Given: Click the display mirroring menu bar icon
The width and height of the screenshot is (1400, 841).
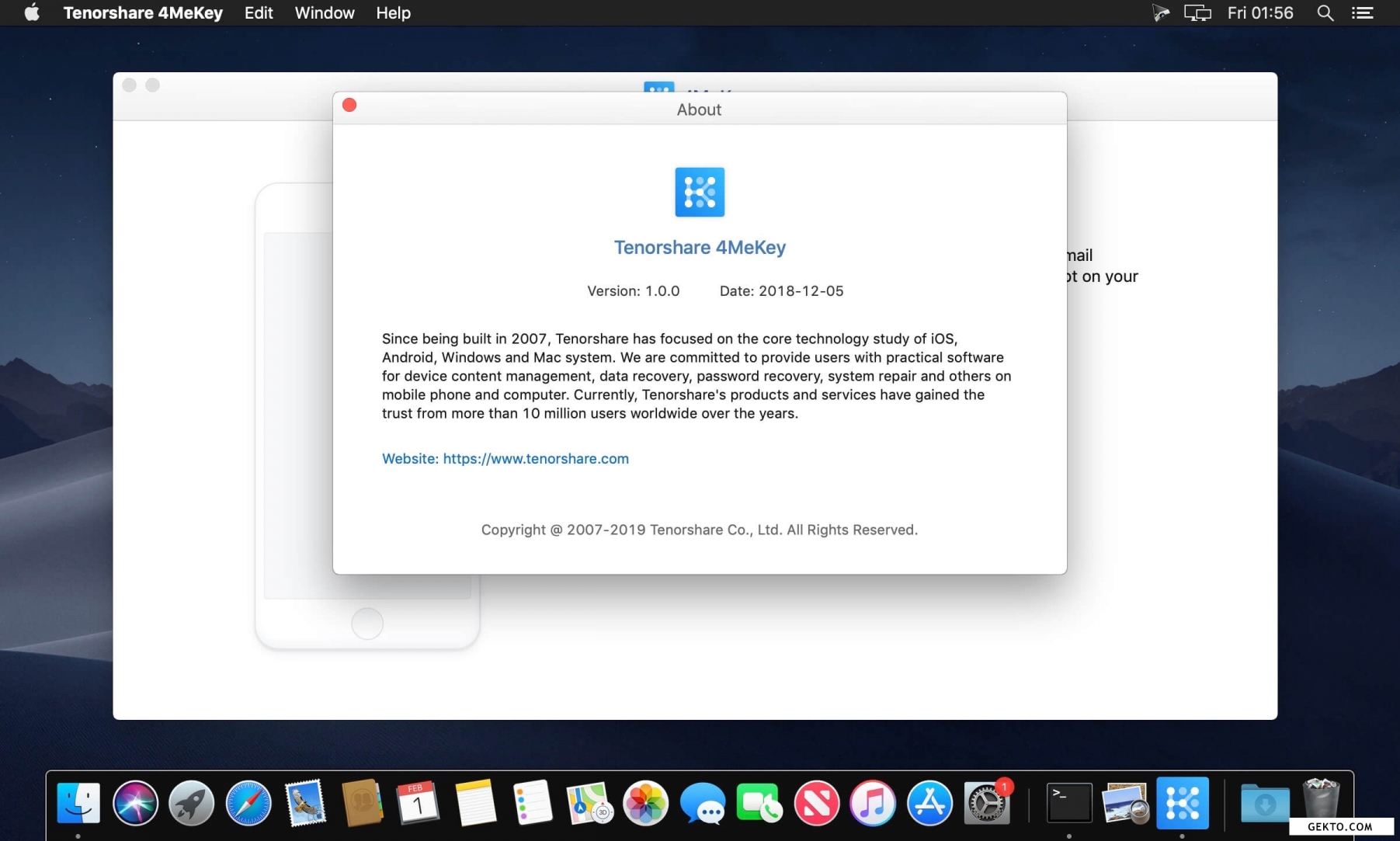Looking at the screenshot, I should [1197, 12].
